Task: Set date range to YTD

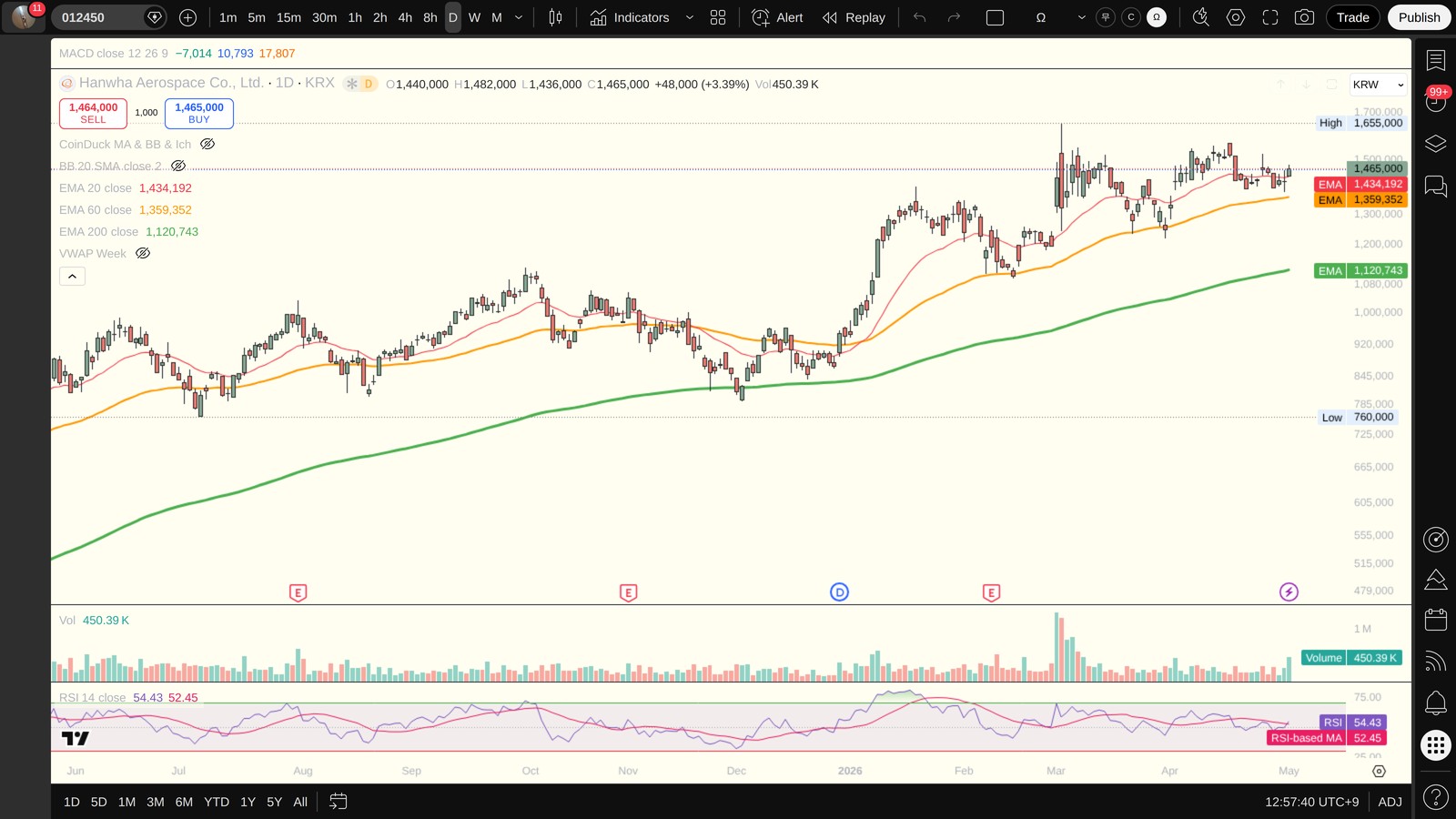Action: coord(217,802)
